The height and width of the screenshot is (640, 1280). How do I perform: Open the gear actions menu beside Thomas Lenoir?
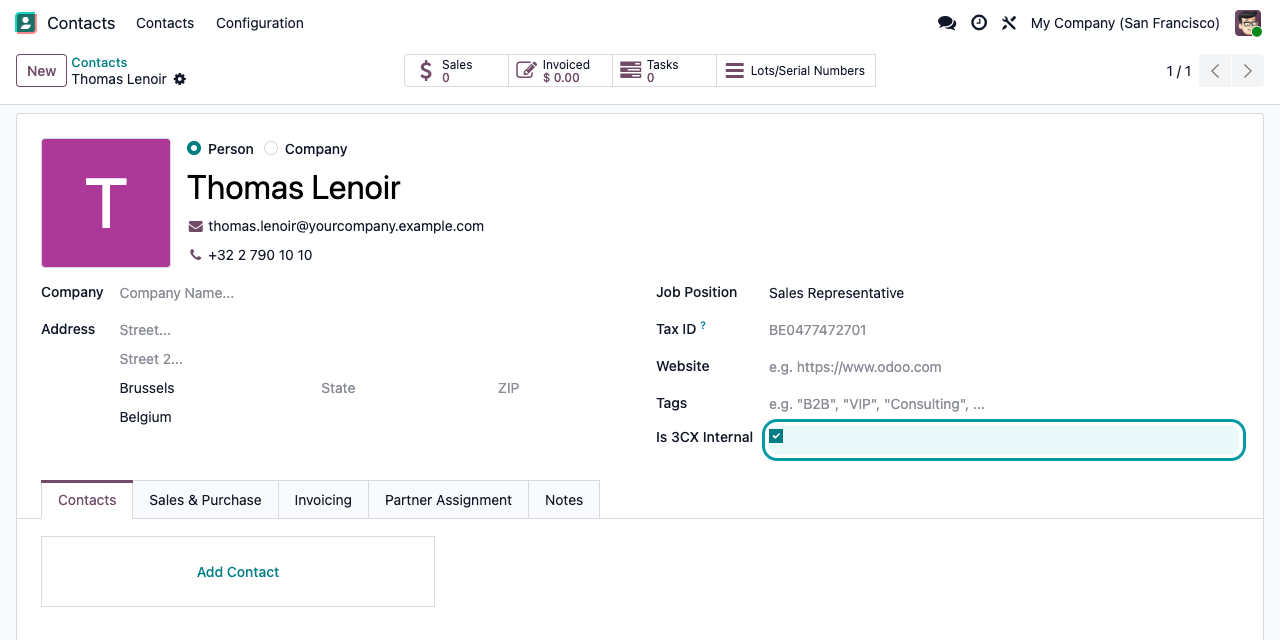click(180, 79)
